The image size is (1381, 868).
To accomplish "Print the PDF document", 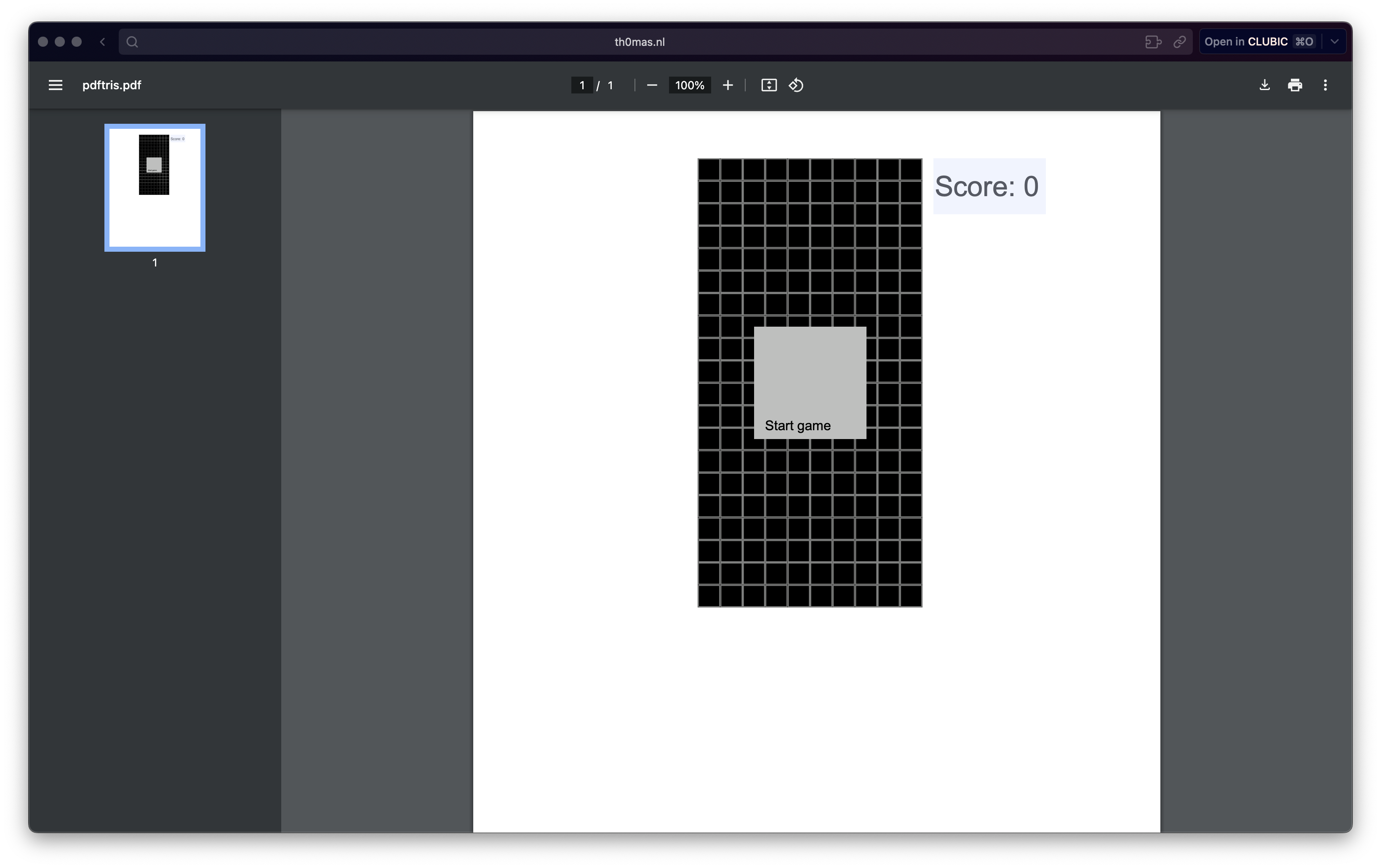I will (1294, 85).
